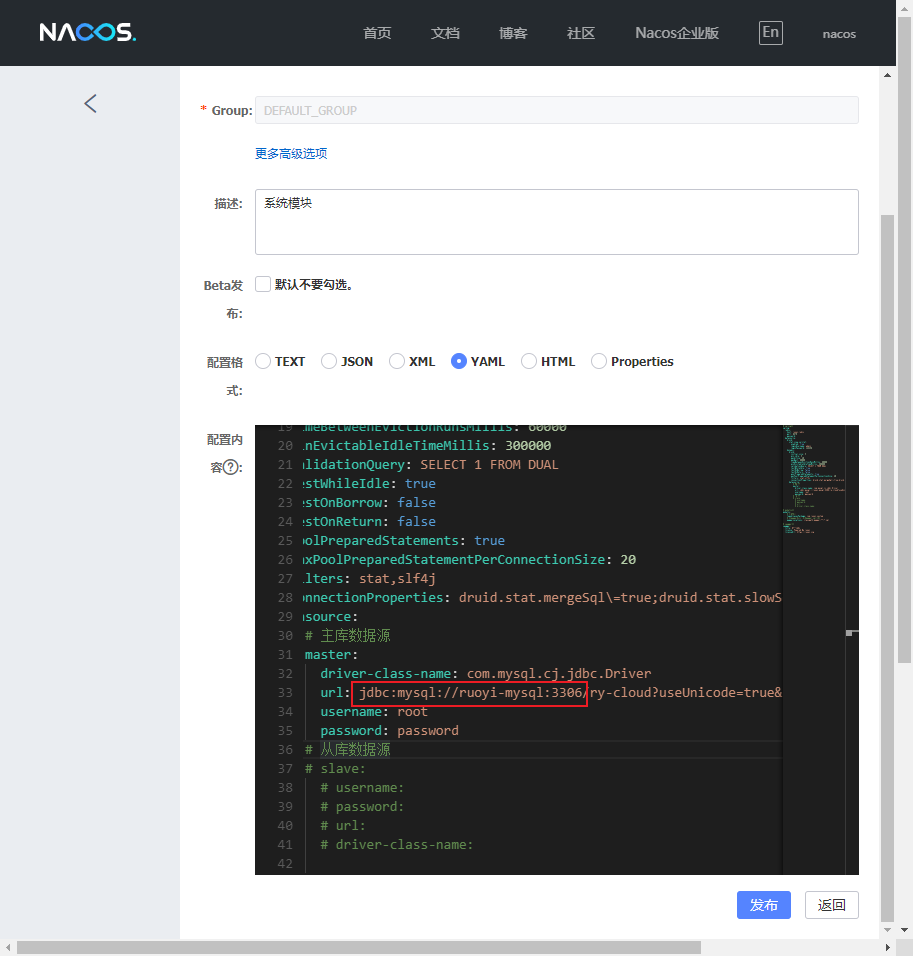Click the '# url:' comment on line 40
Screen dimensions: 913x956
click(x=343, y=826)
